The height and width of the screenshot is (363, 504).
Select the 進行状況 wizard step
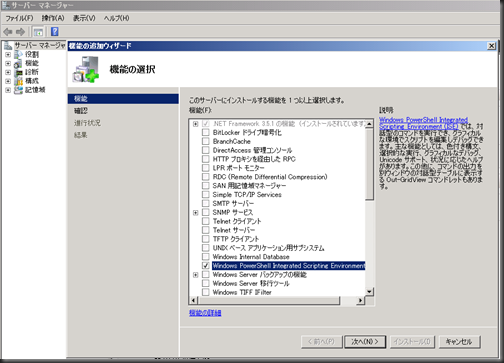(87, 123)
